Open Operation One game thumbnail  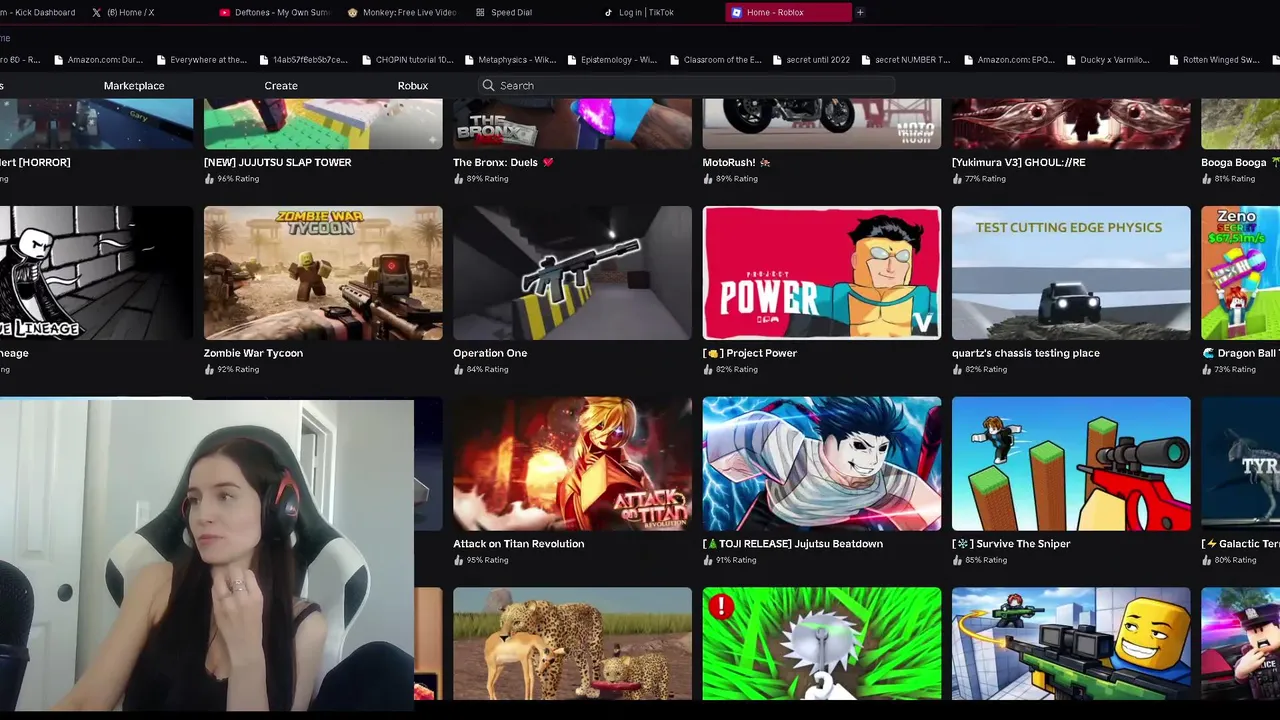572,273
